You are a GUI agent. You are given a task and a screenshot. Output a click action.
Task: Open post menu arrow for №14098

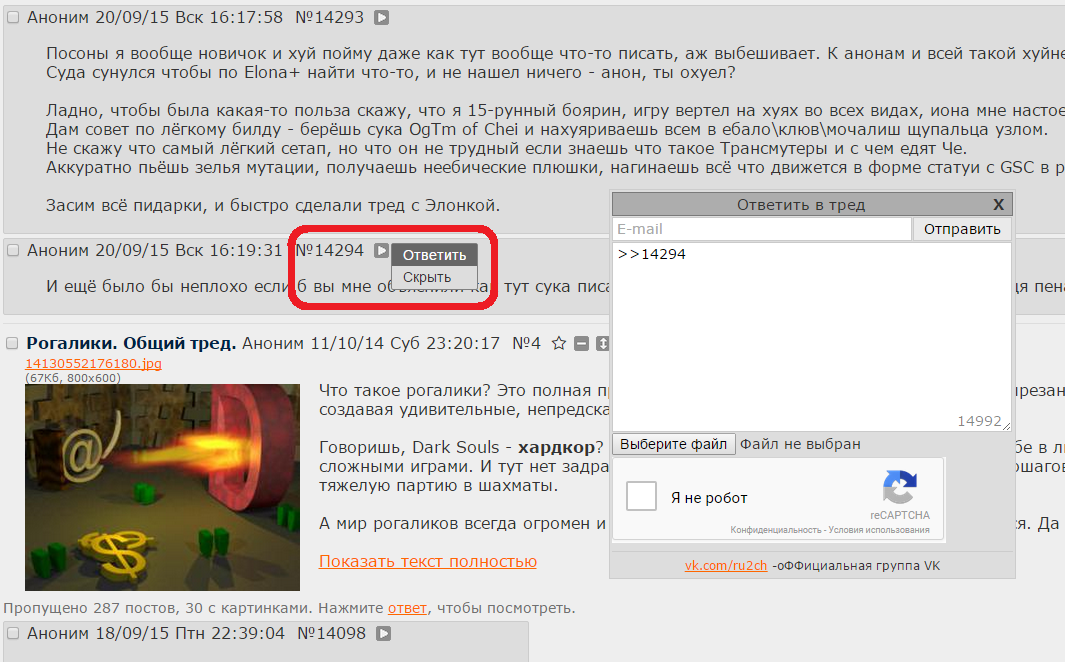384,633
